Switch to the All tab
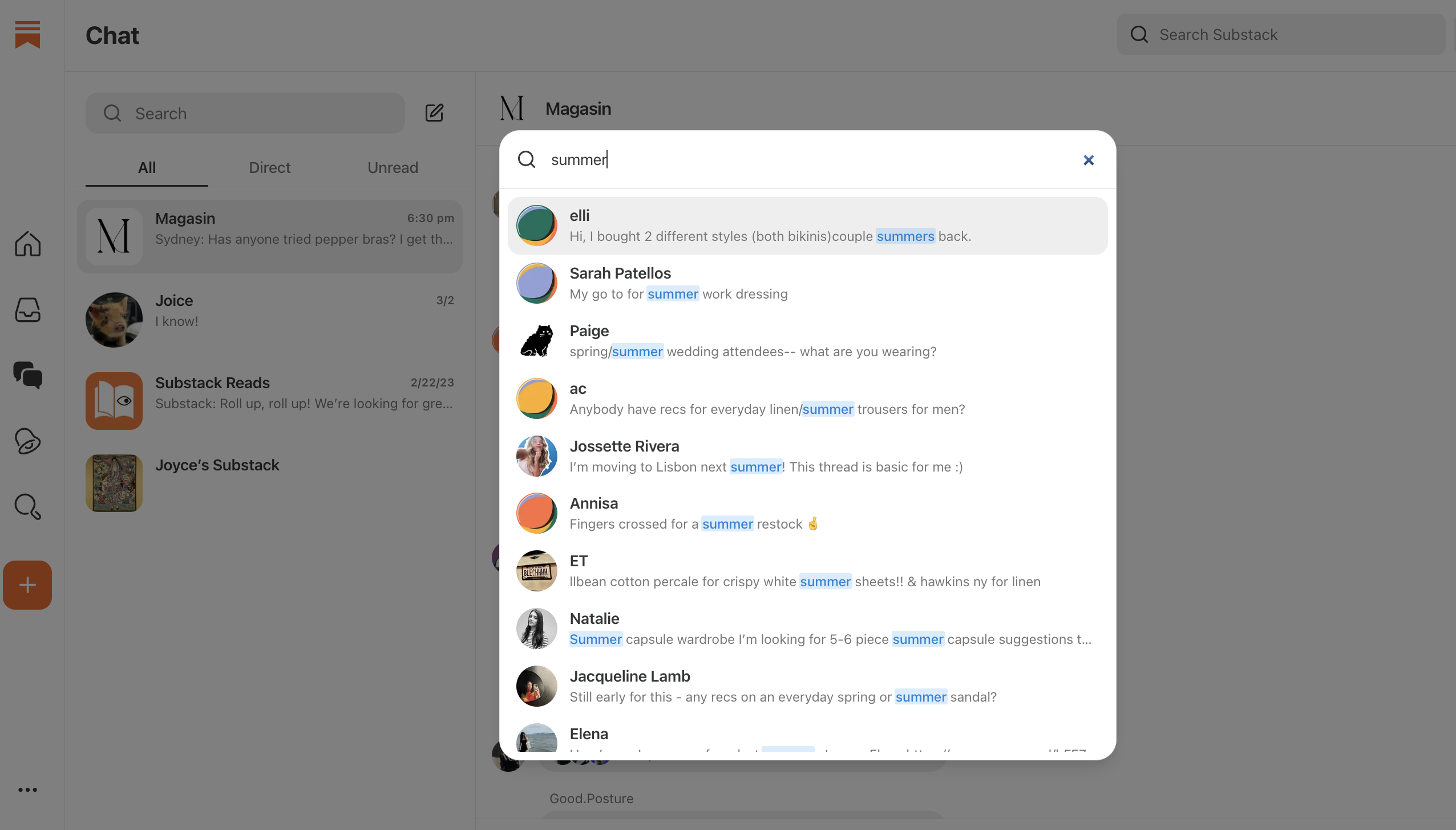This screenshot has width=1456, height=830. click(147, 167)
